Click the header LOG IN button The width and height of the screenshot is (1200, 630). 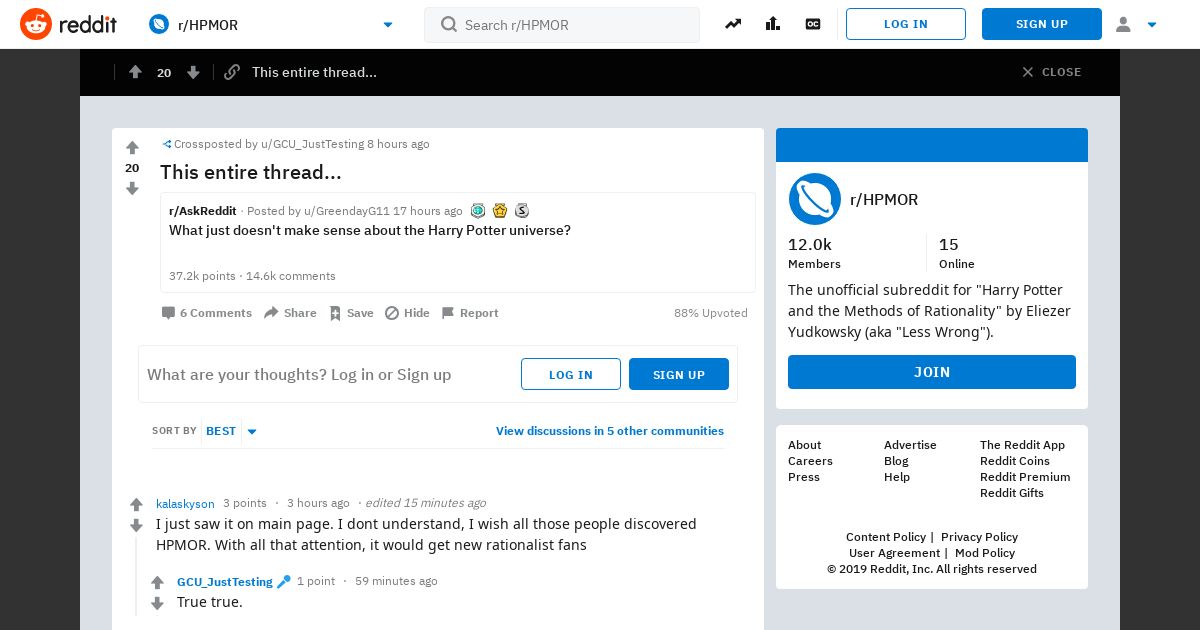[x=906, y=24]
